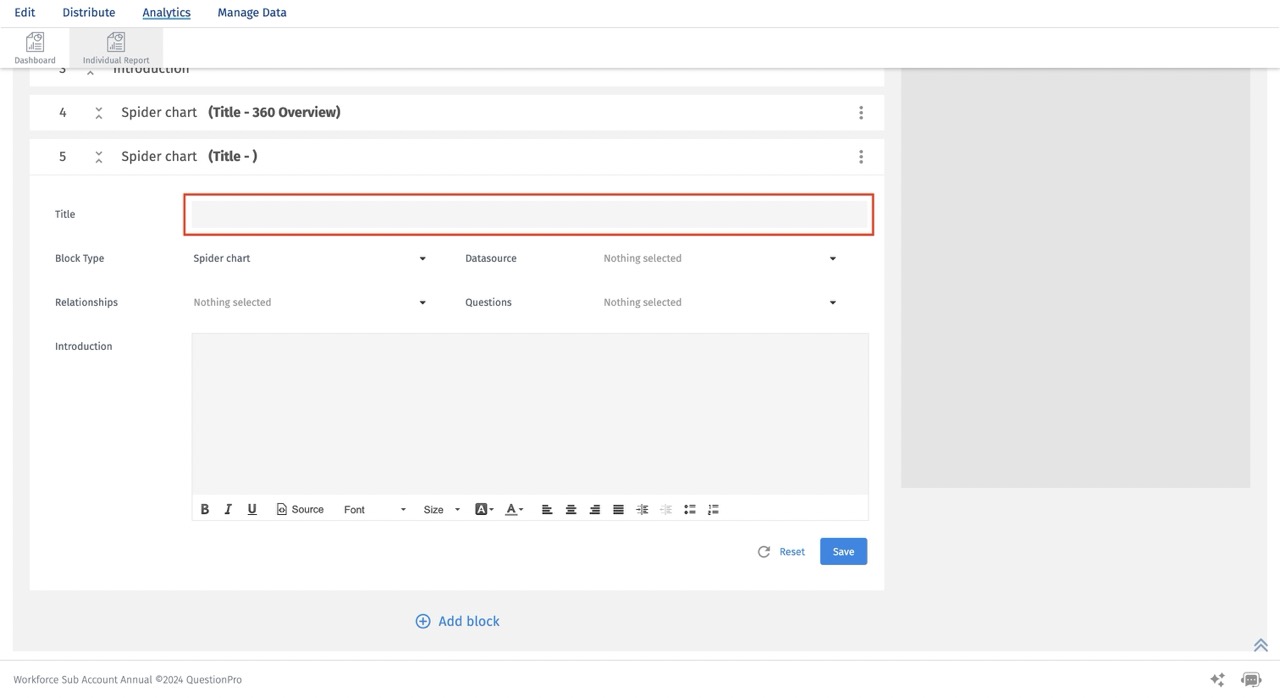Insert a bulleted list
Screen dimensions: 1280x698
point(690,509)
